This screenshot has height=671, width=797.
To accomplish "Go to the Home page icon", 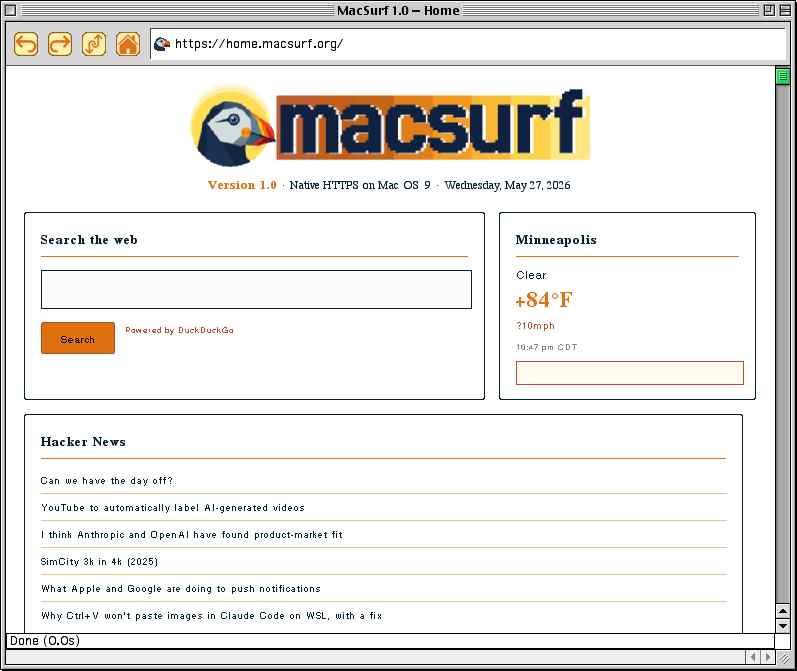I will [128, 44].
